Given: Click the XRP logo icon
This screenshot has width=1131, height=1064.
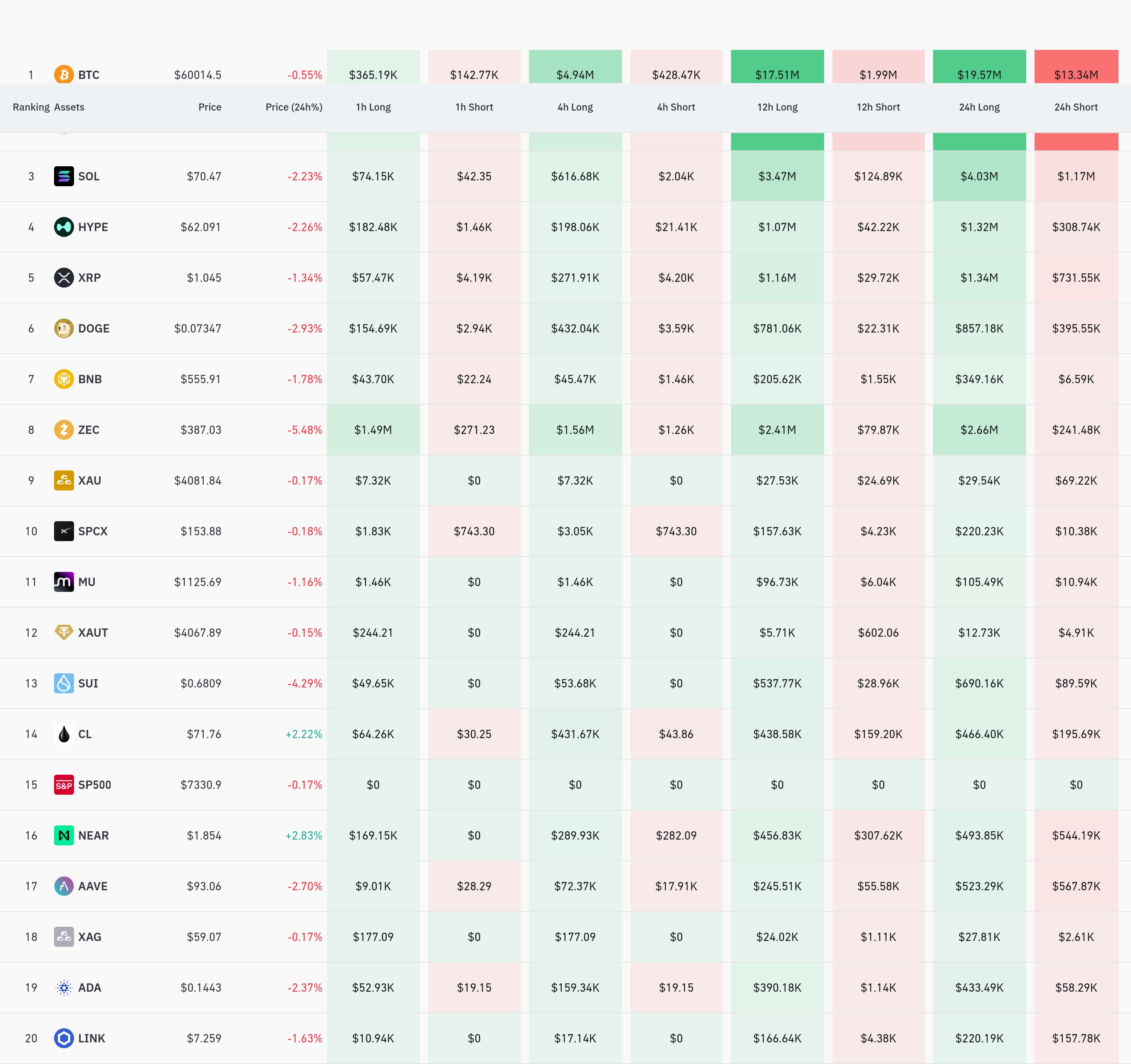Looking at the screenshot, I should (x=64, y=278).
